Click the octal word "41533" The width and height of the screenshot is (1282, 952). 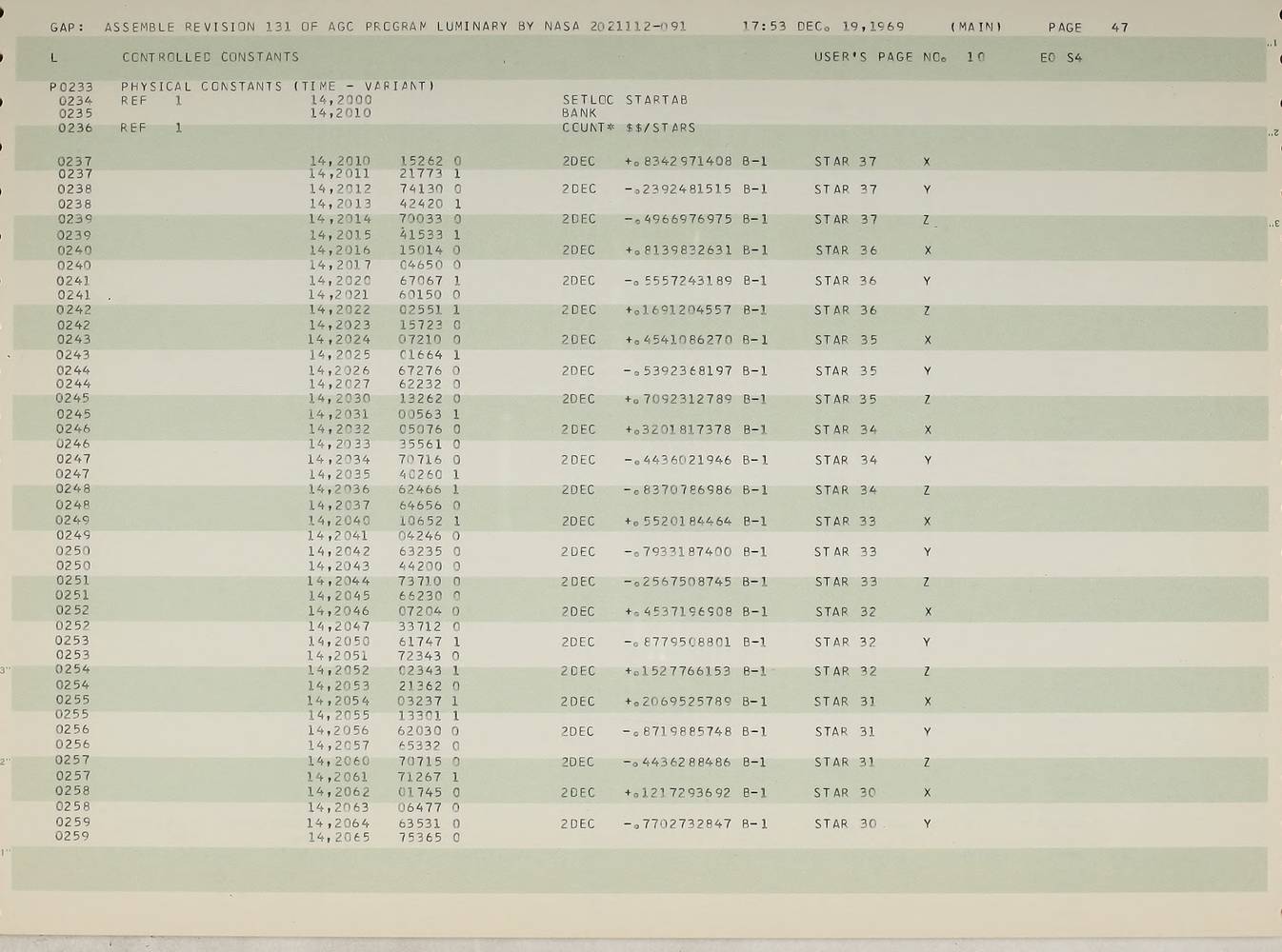click(x=420, y=234)
